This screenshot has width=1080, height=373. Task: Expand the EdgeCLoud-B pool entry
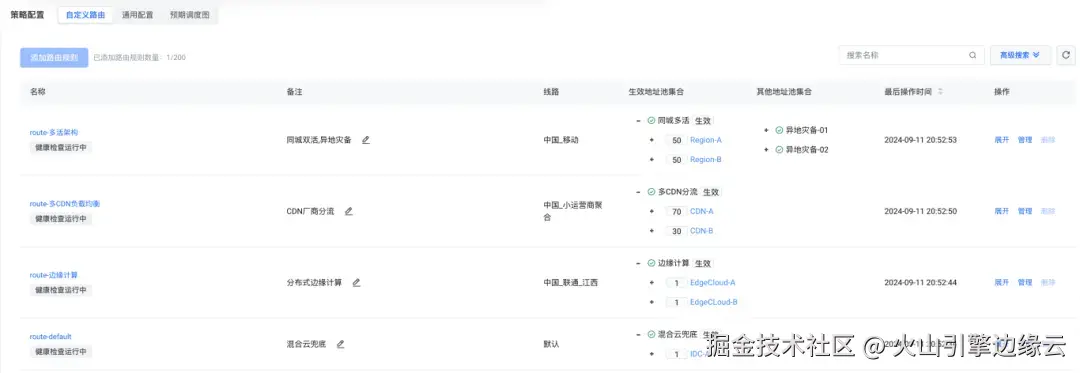click(652, 302)
